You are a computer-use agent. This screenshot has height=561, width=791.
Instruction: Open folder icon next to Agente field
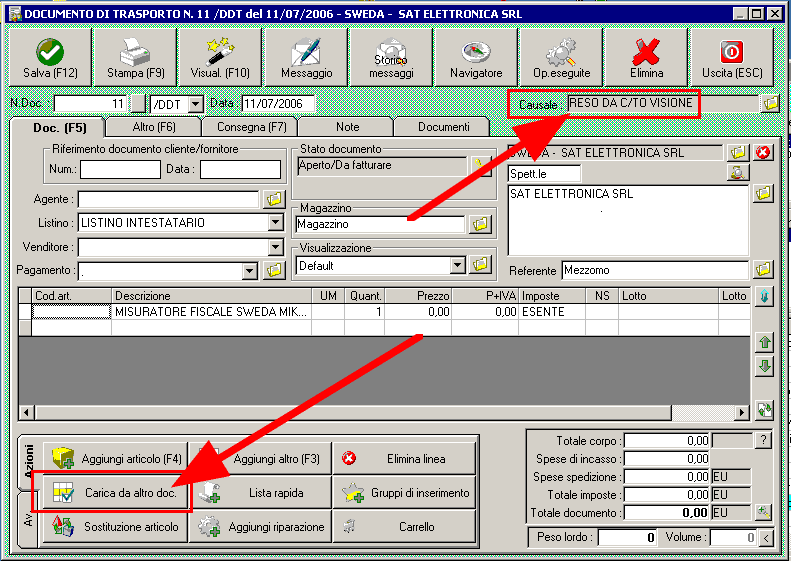274,199
